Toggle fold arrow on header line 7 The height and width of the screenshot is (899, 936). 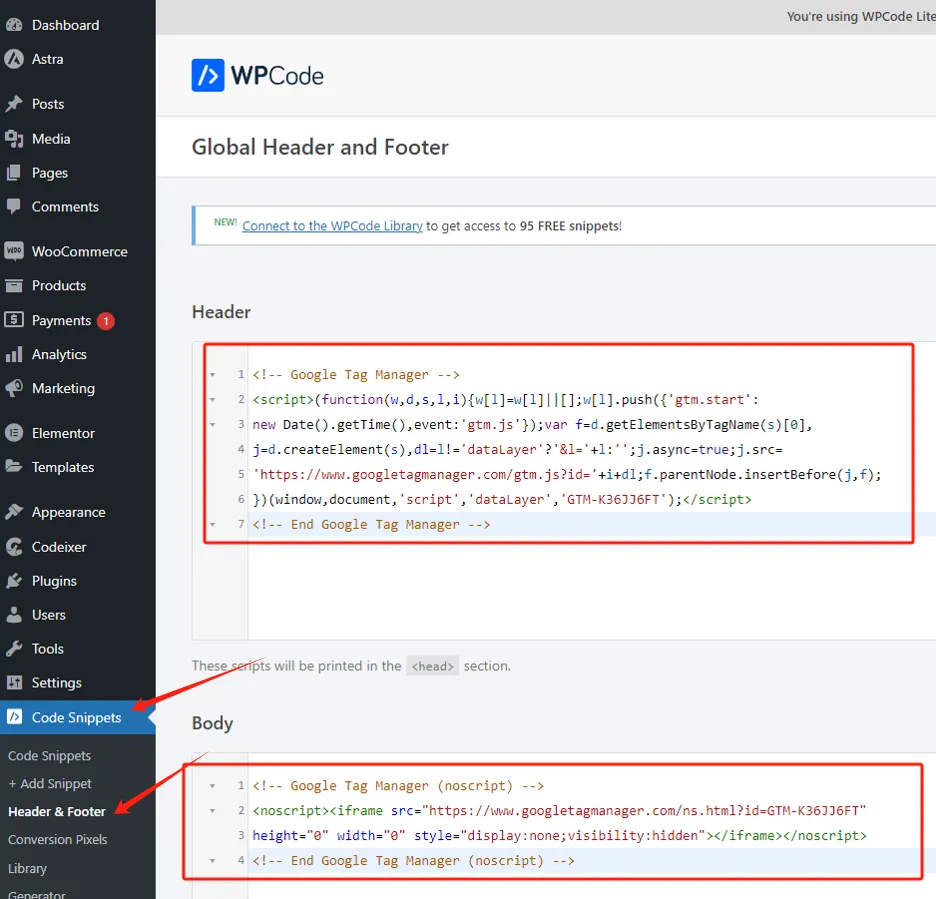coord(213,525)
